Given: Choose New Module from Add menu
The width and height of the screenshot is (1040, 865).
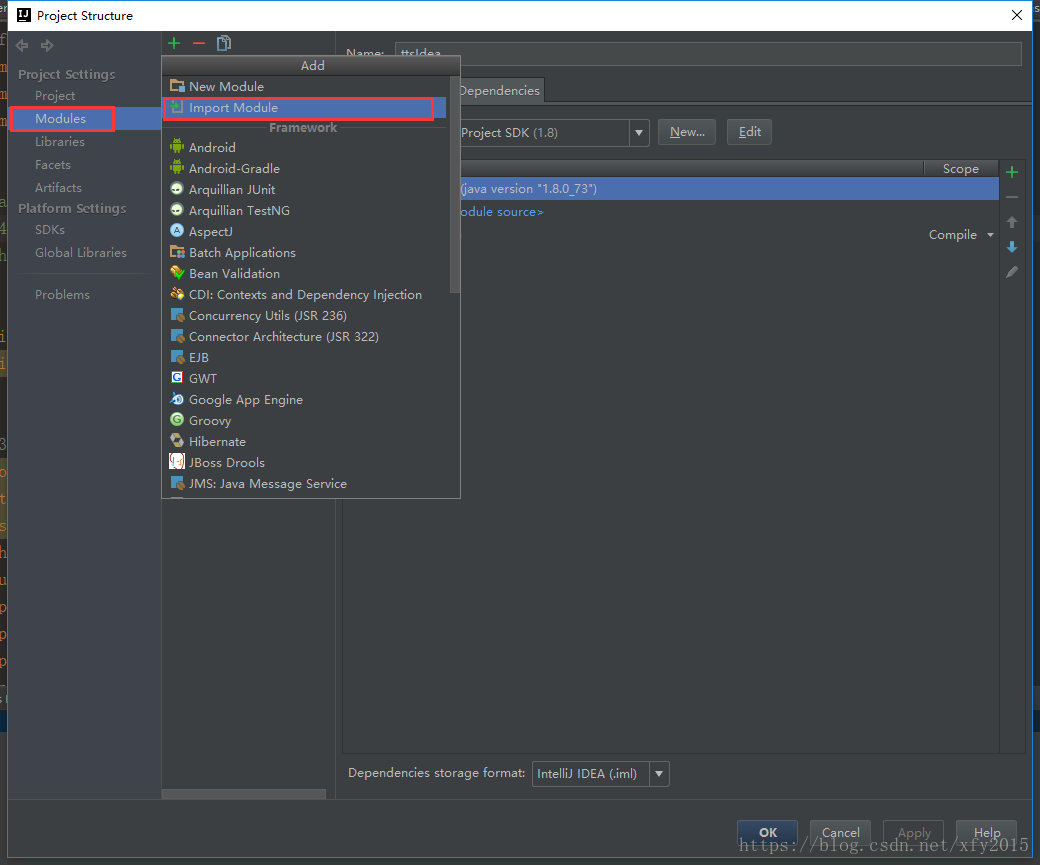Looking at the screenshot, I should point(304,86).
